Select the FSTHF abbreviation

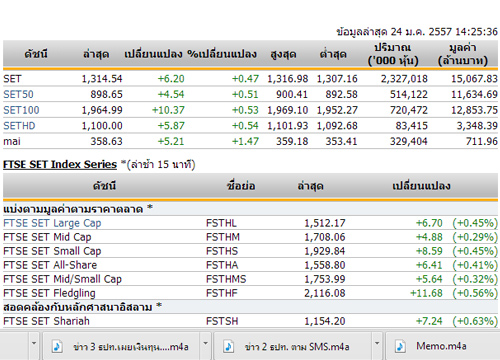pyautogui.click(x=222, y=293)
